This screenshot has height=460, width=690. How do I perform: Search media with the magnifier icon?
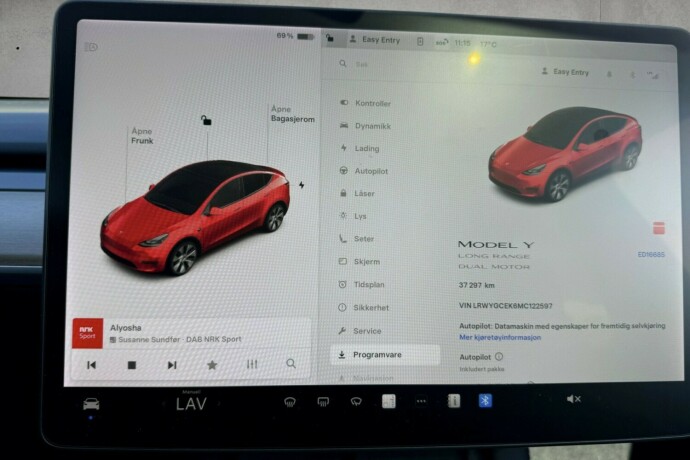click(291, 364)
